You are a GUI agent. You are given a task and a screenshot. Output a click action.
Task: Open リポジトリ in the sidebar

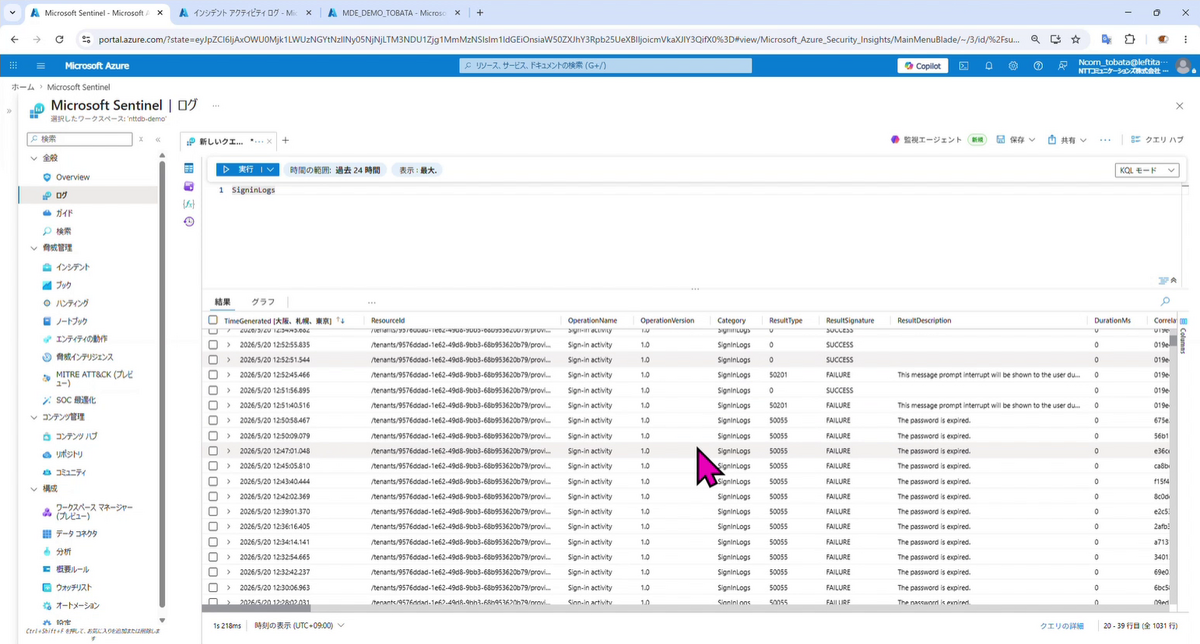pyautogui.click(x=70, y=454)
